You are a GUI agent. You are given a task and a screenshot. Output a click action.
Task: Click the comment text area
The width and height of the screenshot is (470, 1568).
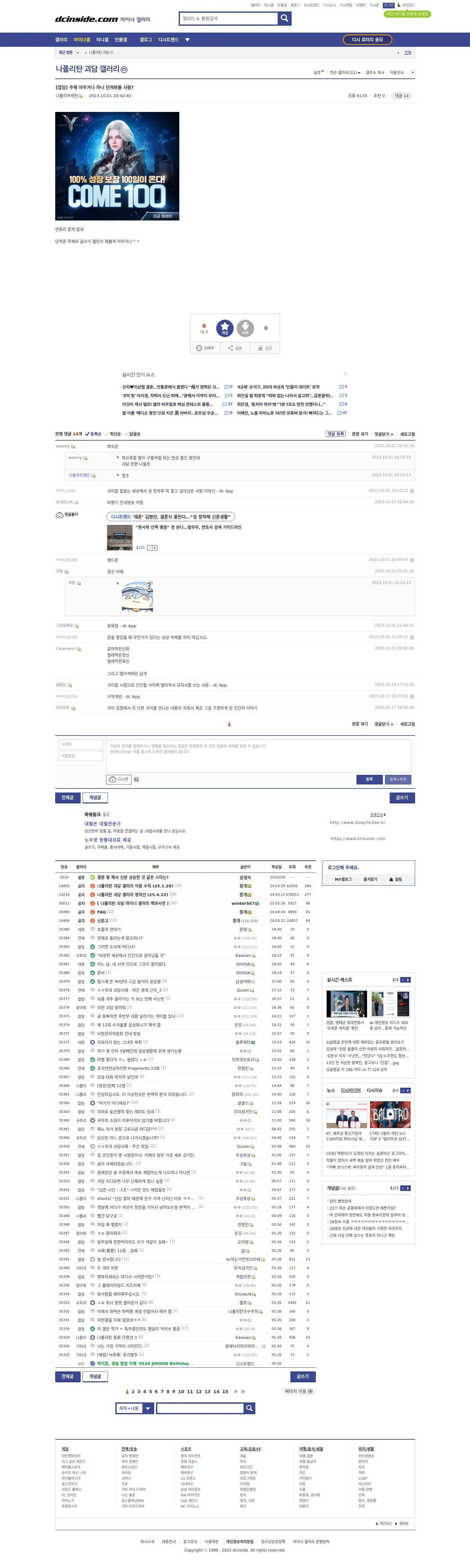tap(259, 755)
